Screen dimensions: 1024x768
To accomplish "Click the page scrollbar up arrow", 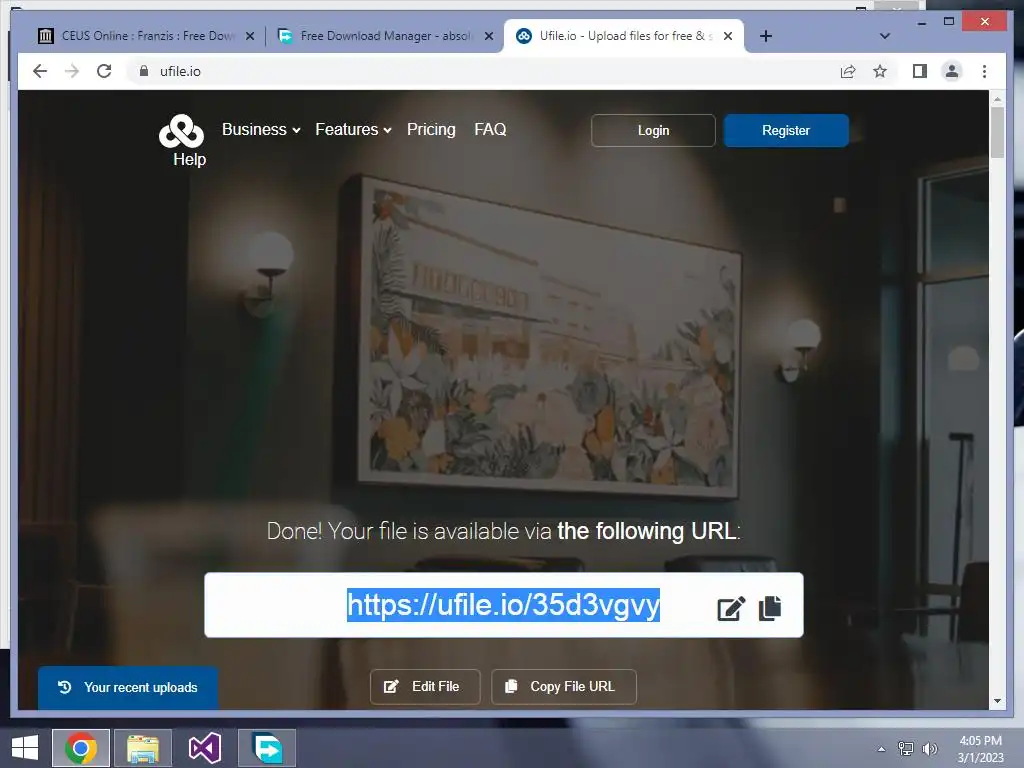I will coord(997,99).
